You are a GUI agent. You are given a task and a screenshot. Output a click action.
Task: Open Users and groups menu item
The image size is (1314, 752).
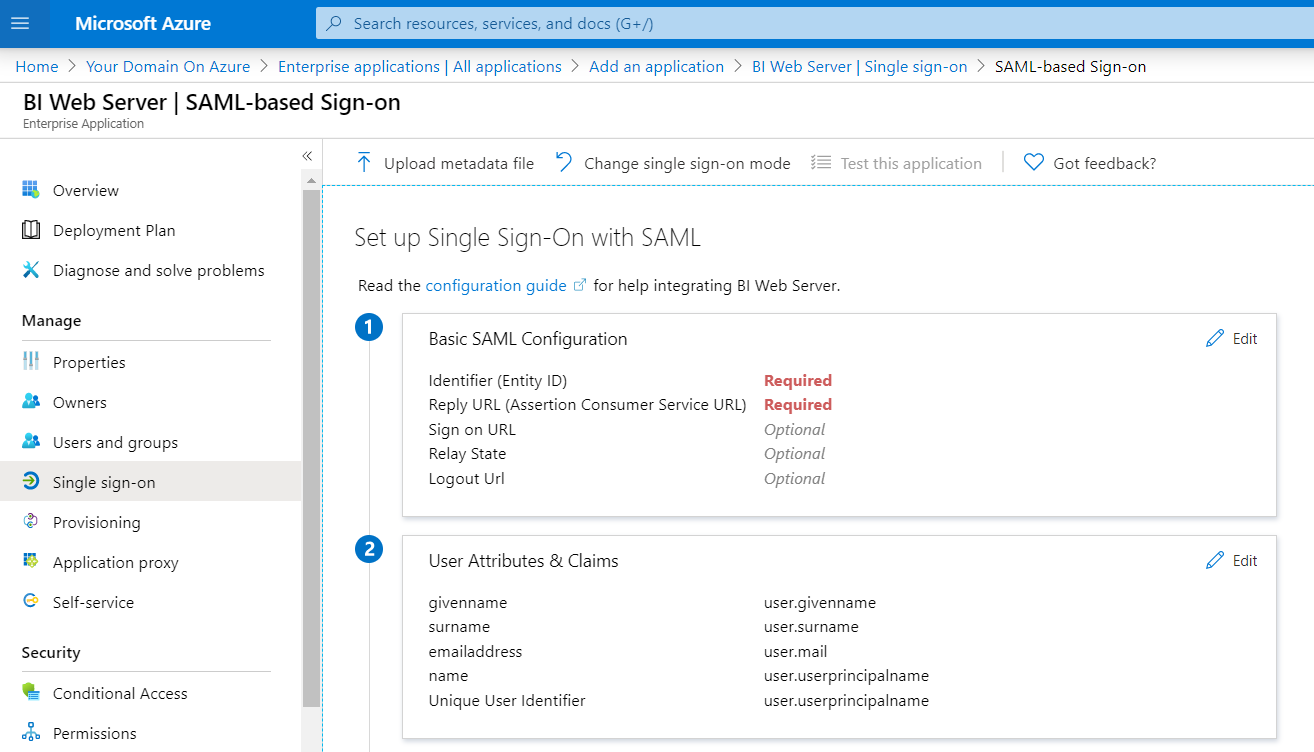(115, 442)
